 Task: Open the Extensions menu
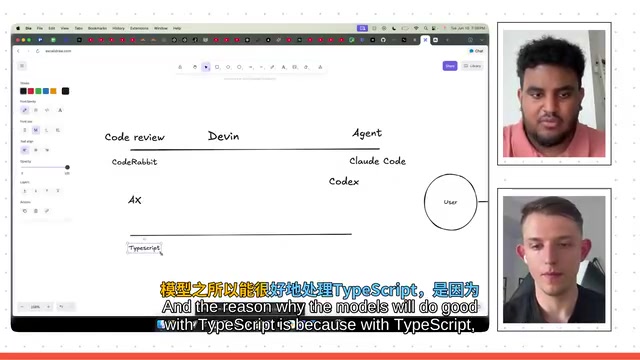point(139,28)
